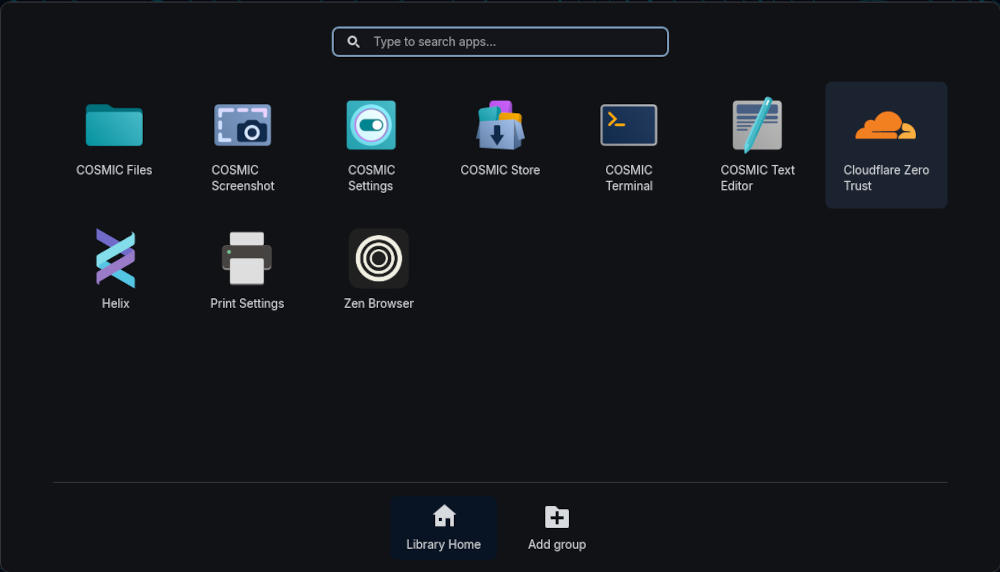Click the house icon above Library Home
Image resolution: width=1000 pixels, height=572 pixels.
[x=444, y=516]
